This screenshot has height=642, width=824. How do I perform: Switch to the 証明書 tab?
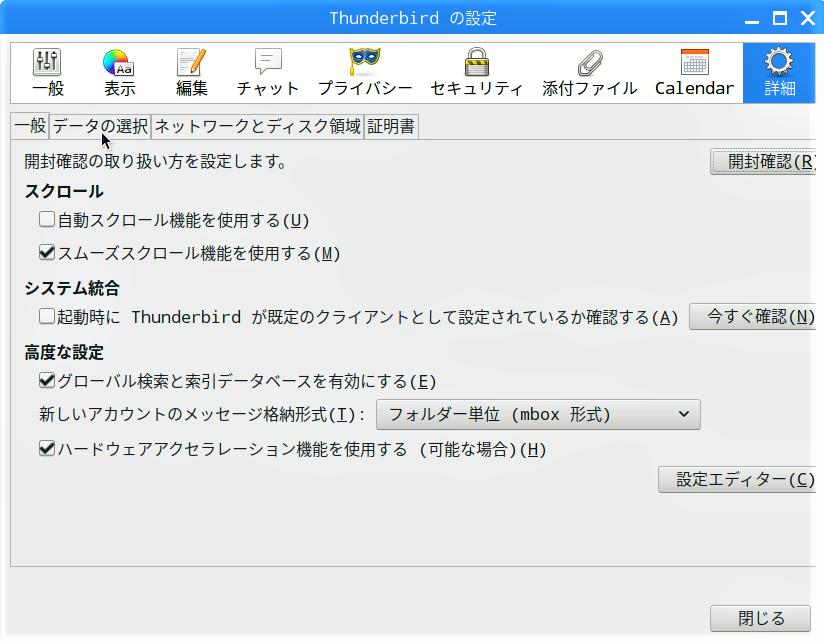pos(391,127)
